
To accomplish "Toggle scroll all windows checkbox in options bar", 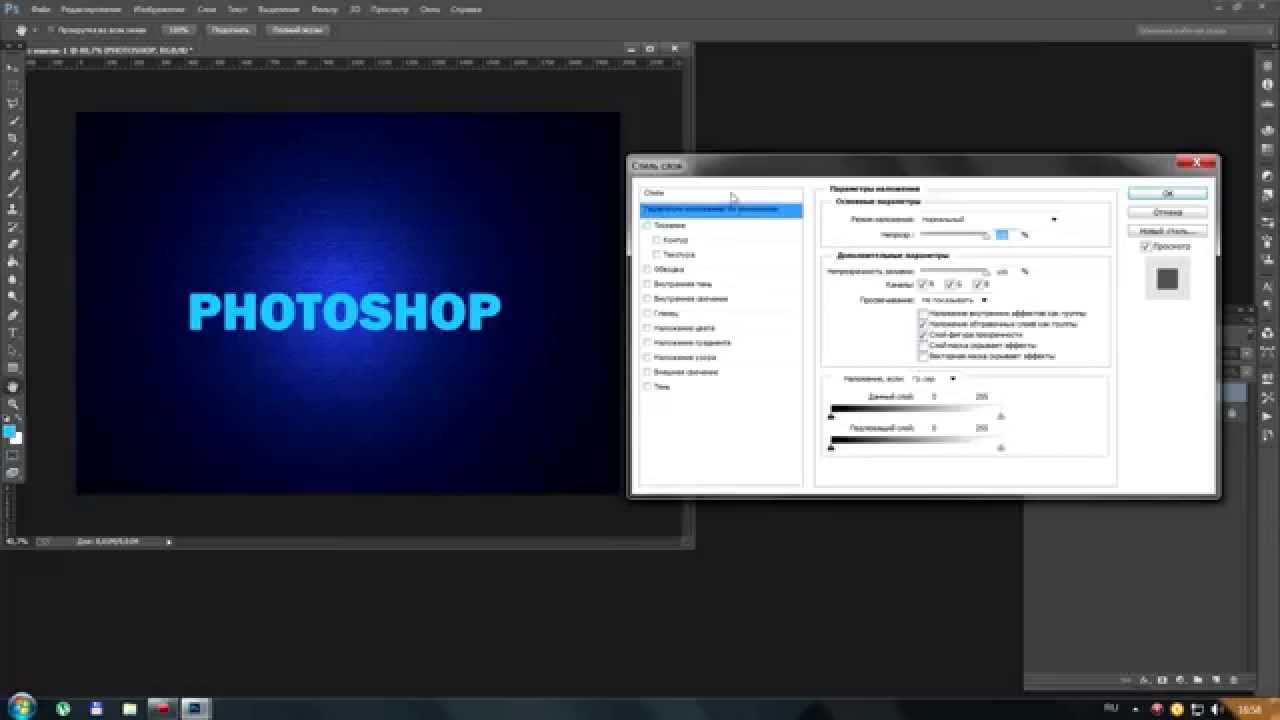I will (x=51, y=30).
